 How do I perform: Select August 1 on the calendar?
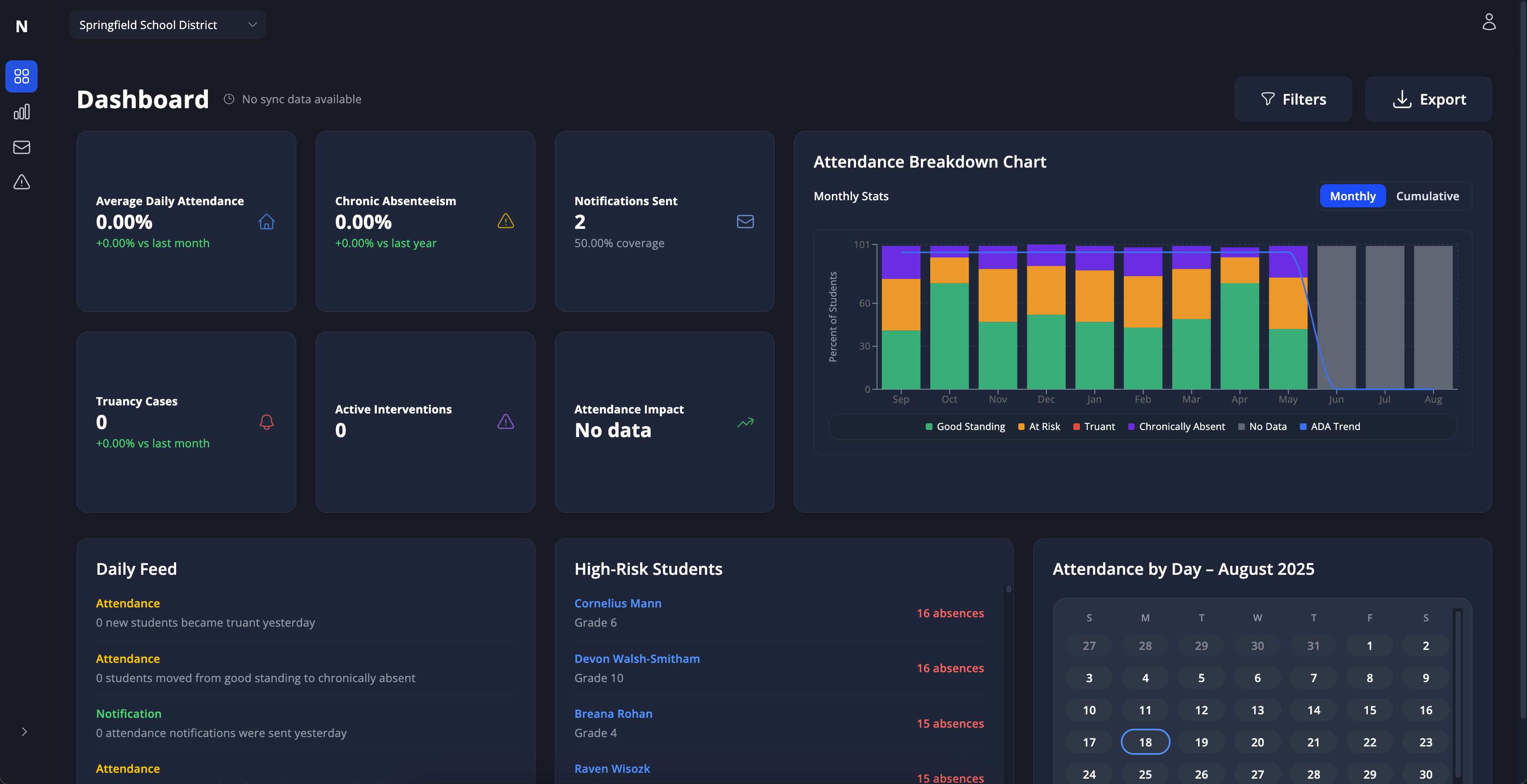(x=1369, y=645)
